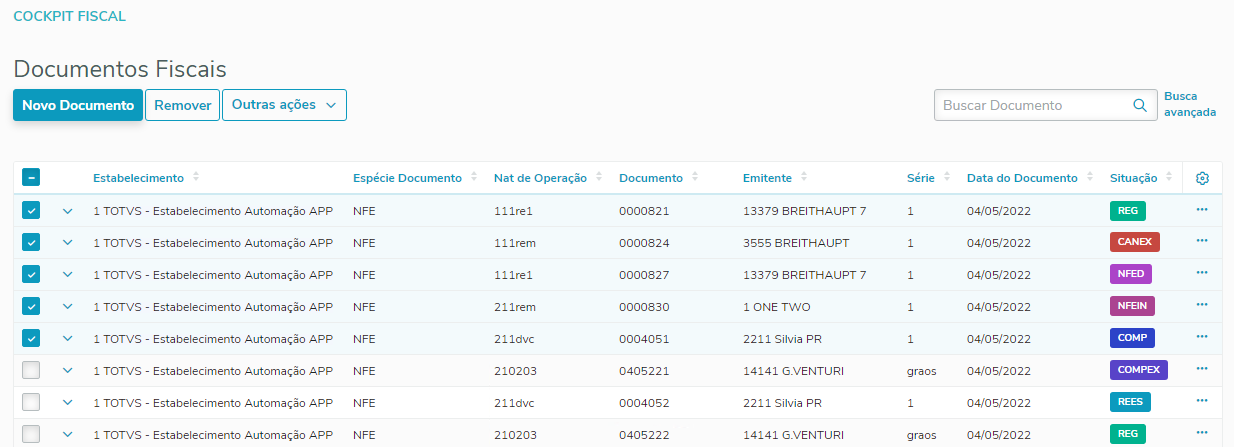The width and height of the screenshot is (1234, 447).
Task: Sort by Estabelecimento column arrows
Action: coord(196,178)
